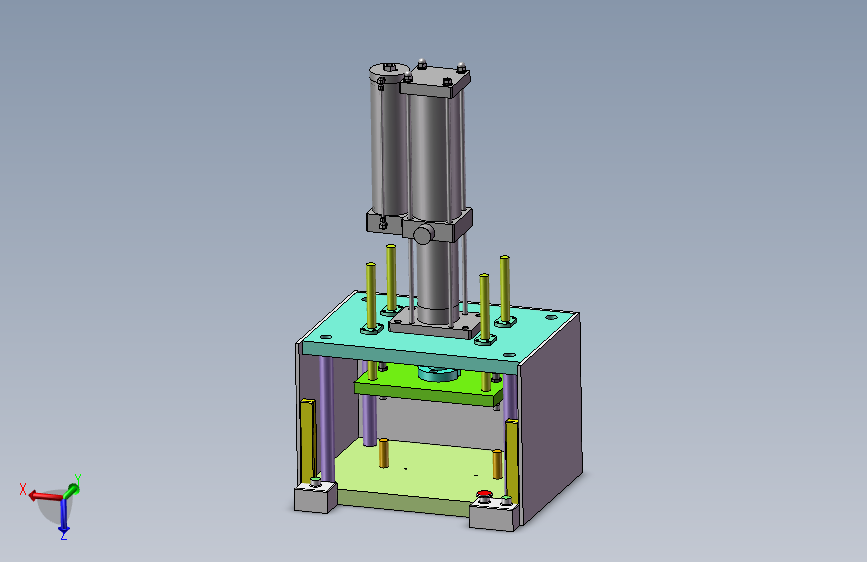This screenshot has width=867, height=562.
Task: Click the round port on the cylinder's middle bracket
Action: point(423,234)
